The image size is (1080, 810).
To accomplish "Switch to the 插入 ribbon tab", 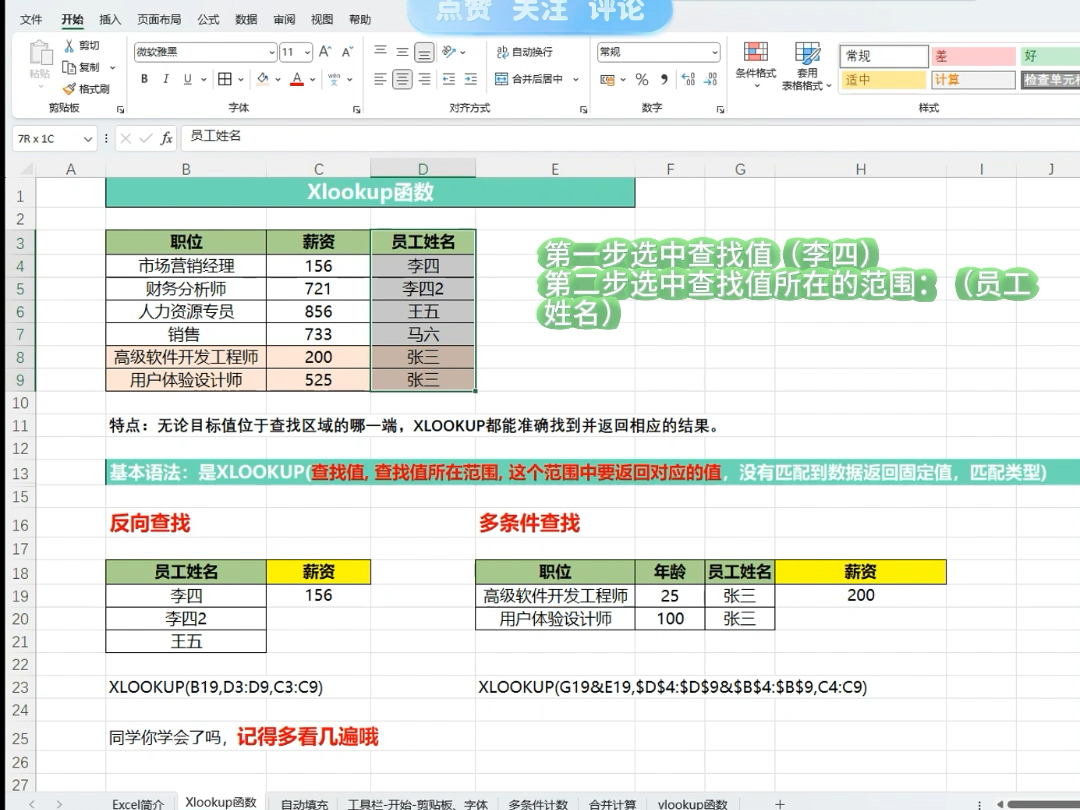I will coord(109,18).
